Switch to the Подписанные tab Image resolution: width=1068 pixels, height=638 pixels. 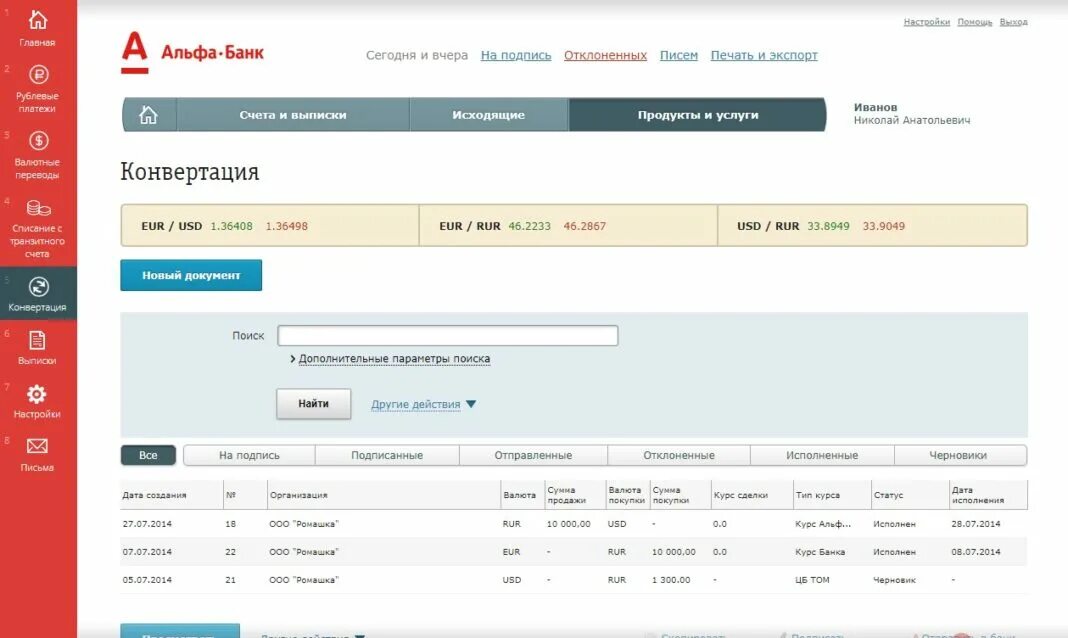coord(387,455)
